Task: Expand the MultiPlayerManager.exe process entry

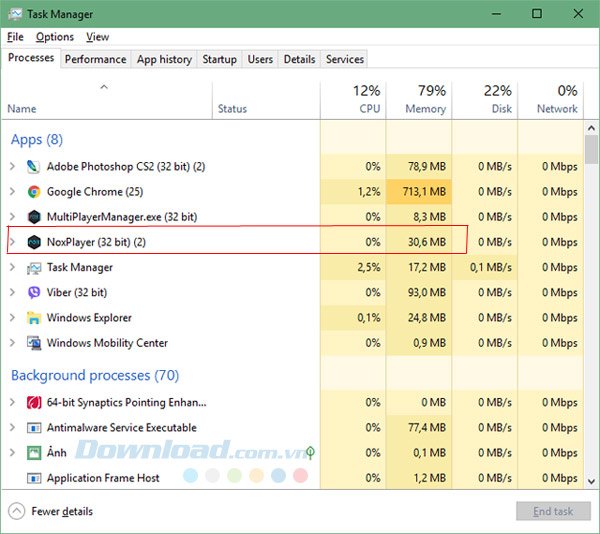Action: 12,217
